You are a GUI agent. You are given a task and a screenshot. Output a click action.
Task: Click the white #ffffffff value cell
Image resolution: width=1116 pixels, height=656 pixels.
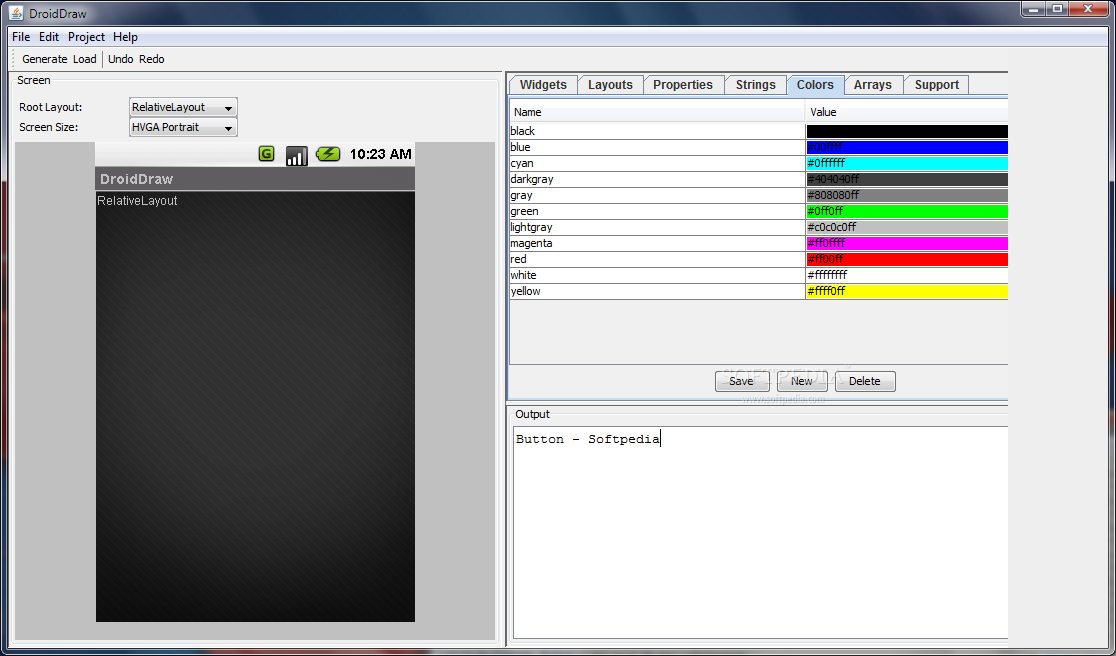pos(907,275)
